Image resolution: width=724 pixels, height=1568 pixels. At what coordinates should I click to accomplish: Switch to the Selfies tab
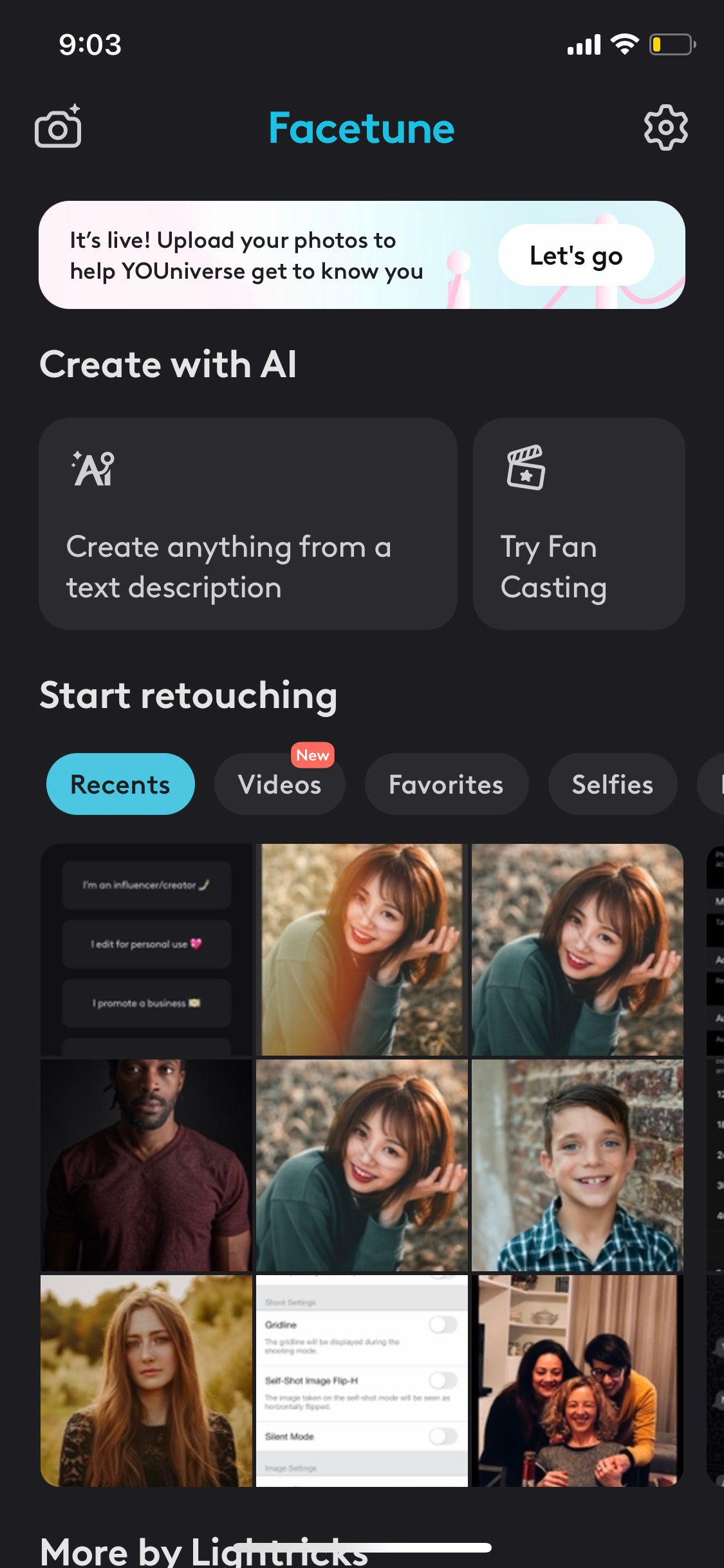coord(612,784)
